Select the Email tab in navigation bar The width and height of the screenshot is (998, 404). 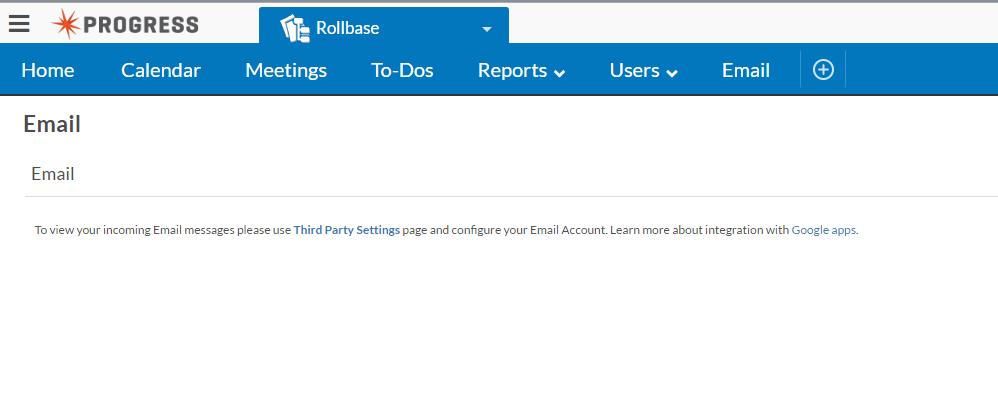click(x=746, y=70)
